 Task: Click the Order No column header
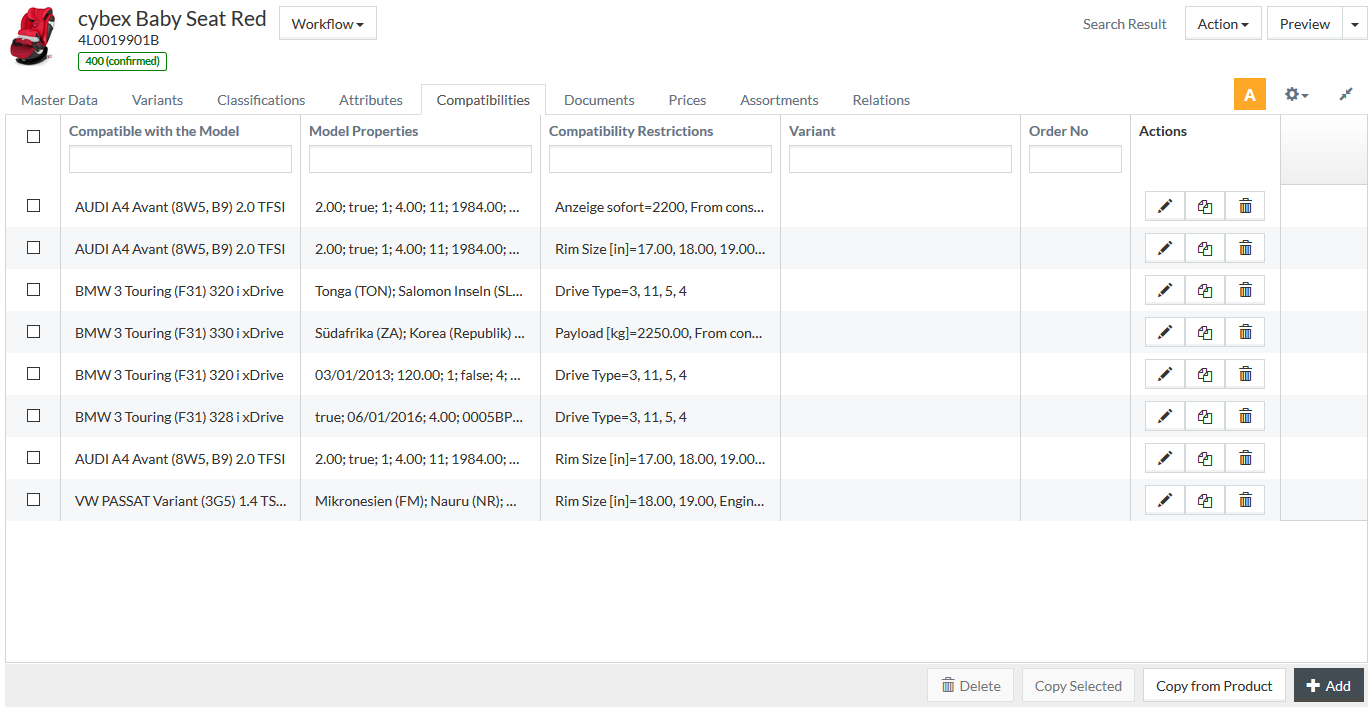[1058, 131]
